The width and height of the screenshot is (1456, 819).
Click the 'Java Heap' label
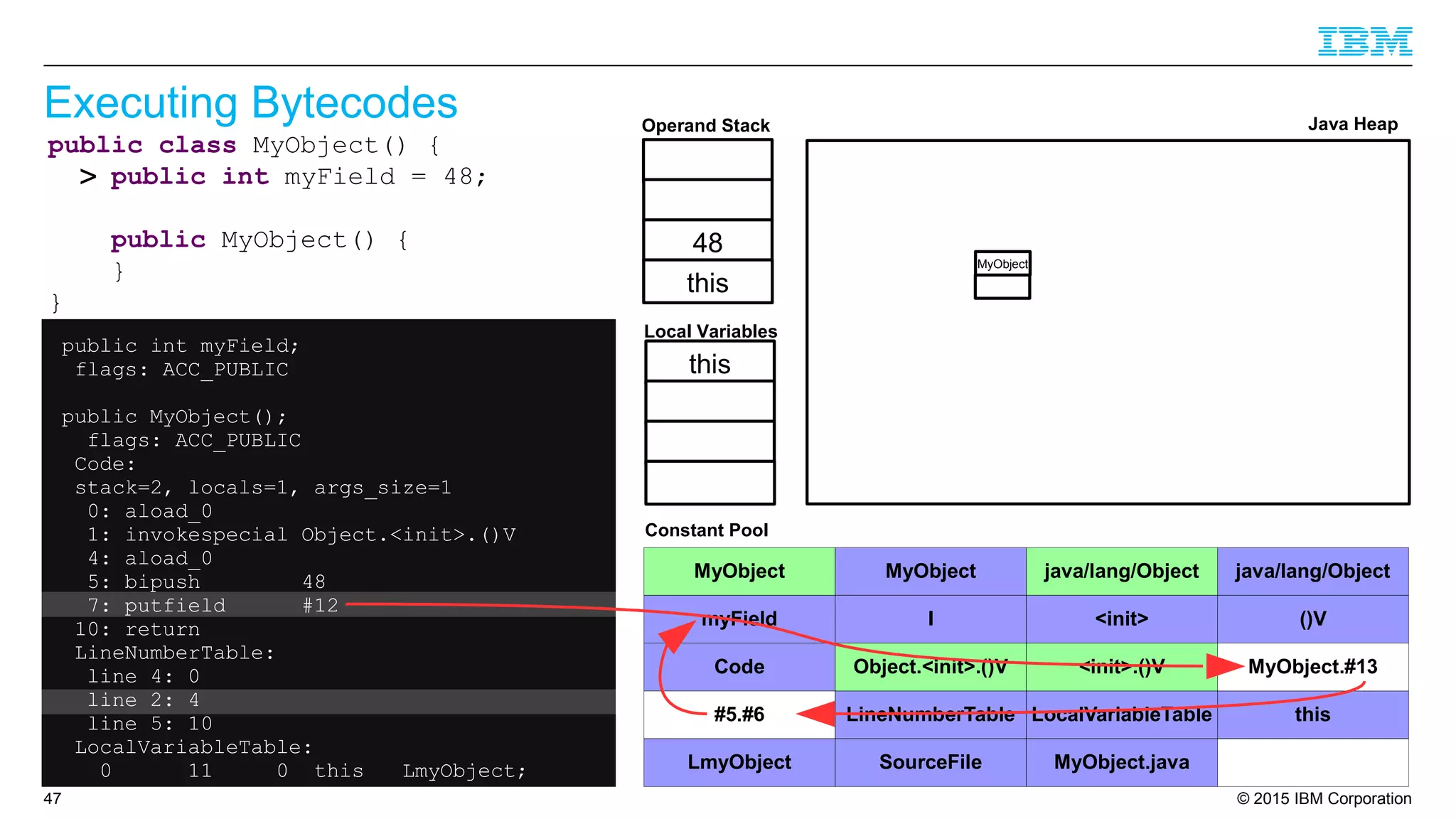click(x=1352, y=124)
